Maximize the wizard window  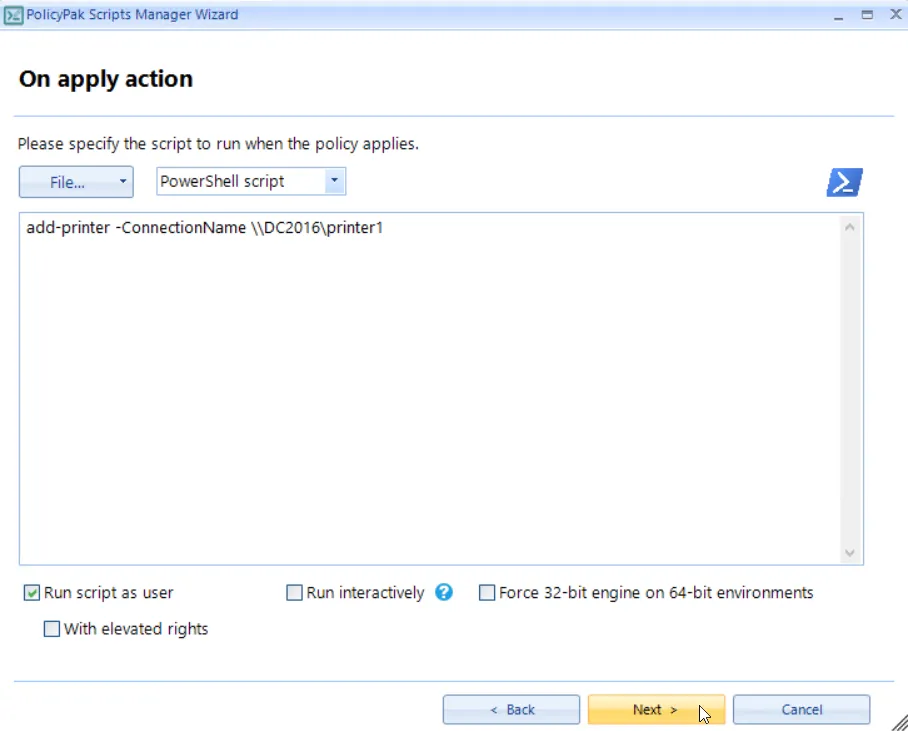867,15
